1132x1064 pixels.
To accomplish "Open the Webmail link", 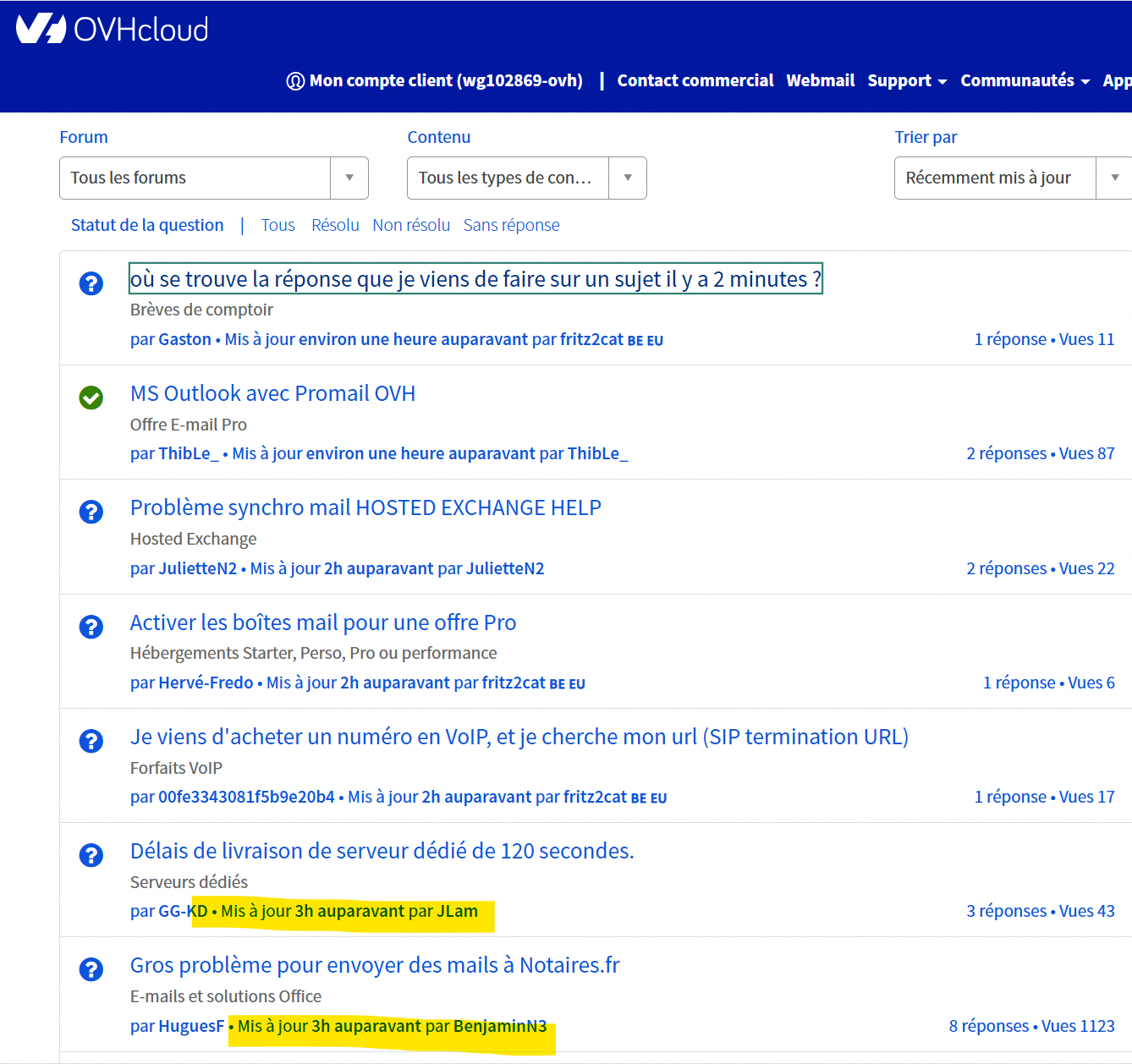I will 820,80.
